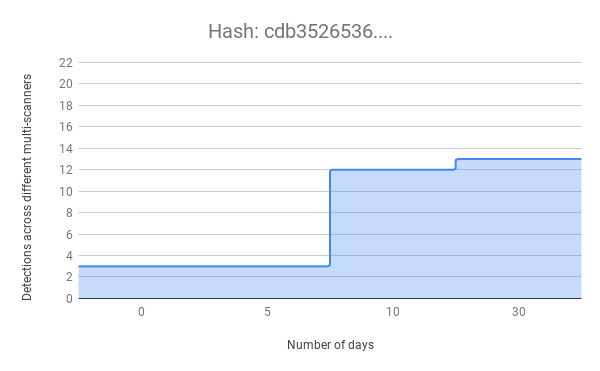The width and height of the screenshot is (600, 371).
Task: Click the blue line segment at value 3
Action: pyautogui.click(x=204, y=266)
